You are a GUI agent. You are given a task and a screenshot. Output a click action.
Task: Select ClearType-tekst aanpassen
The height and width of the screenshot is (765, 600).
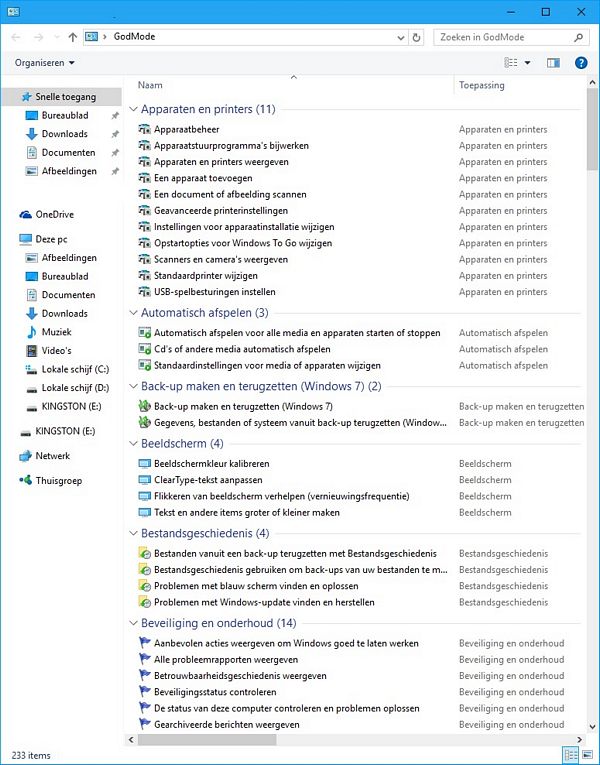point(208,480)
